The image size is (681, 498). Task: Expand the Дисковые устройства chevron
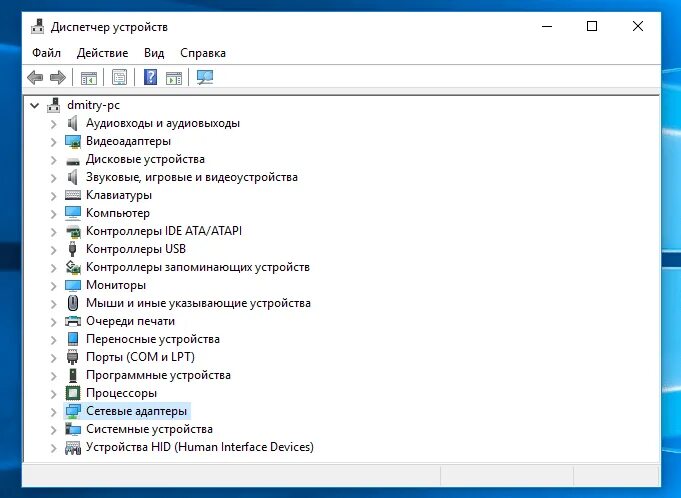53,160
